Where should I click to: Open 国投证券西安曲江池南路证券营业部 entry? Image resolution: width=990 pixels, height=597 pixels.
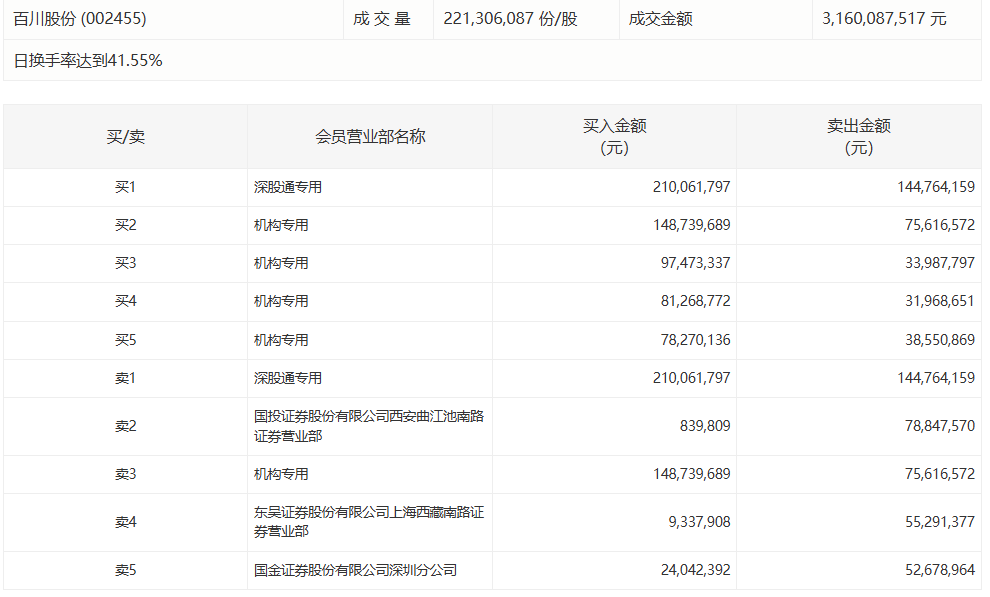(x=368, y=426)
